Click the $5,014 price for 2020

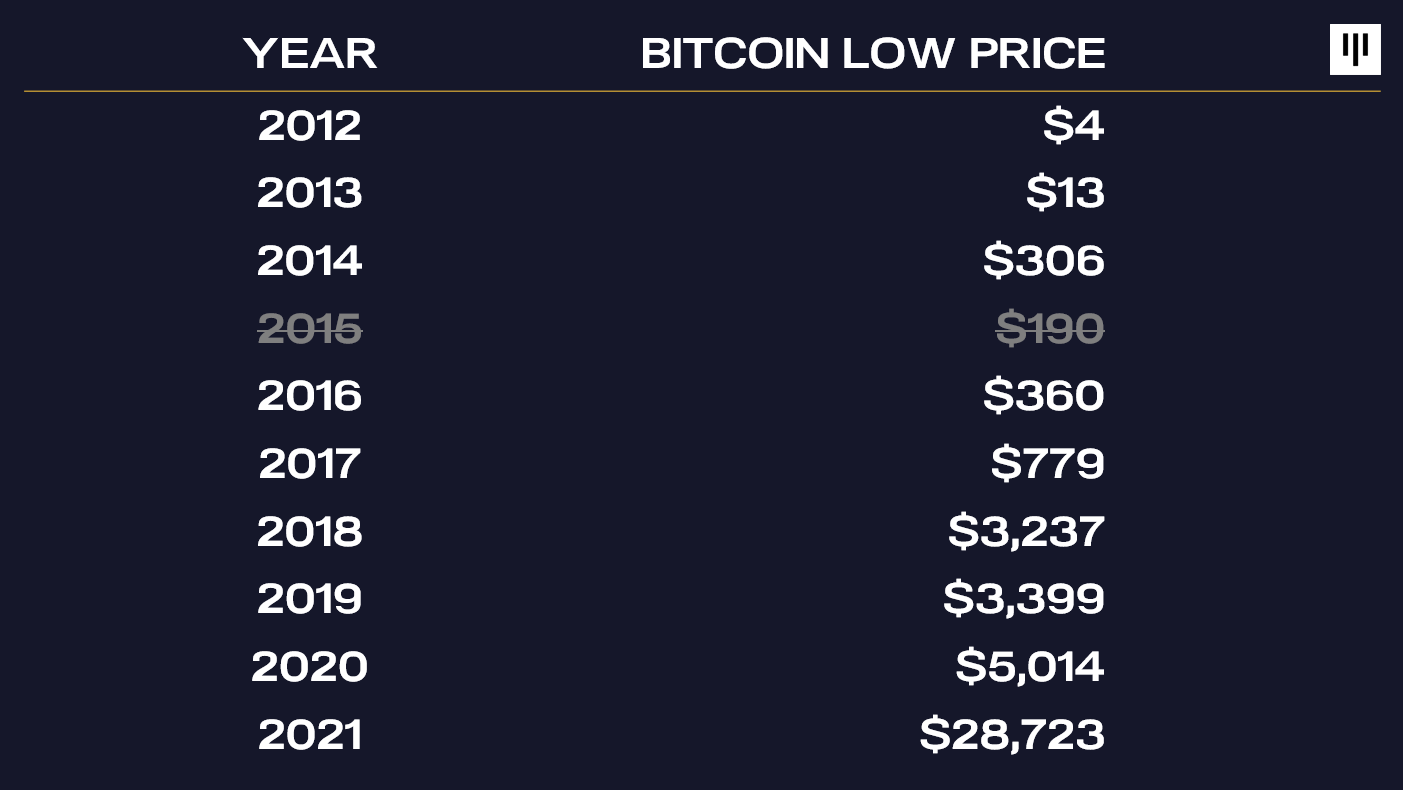[1030, 666]
